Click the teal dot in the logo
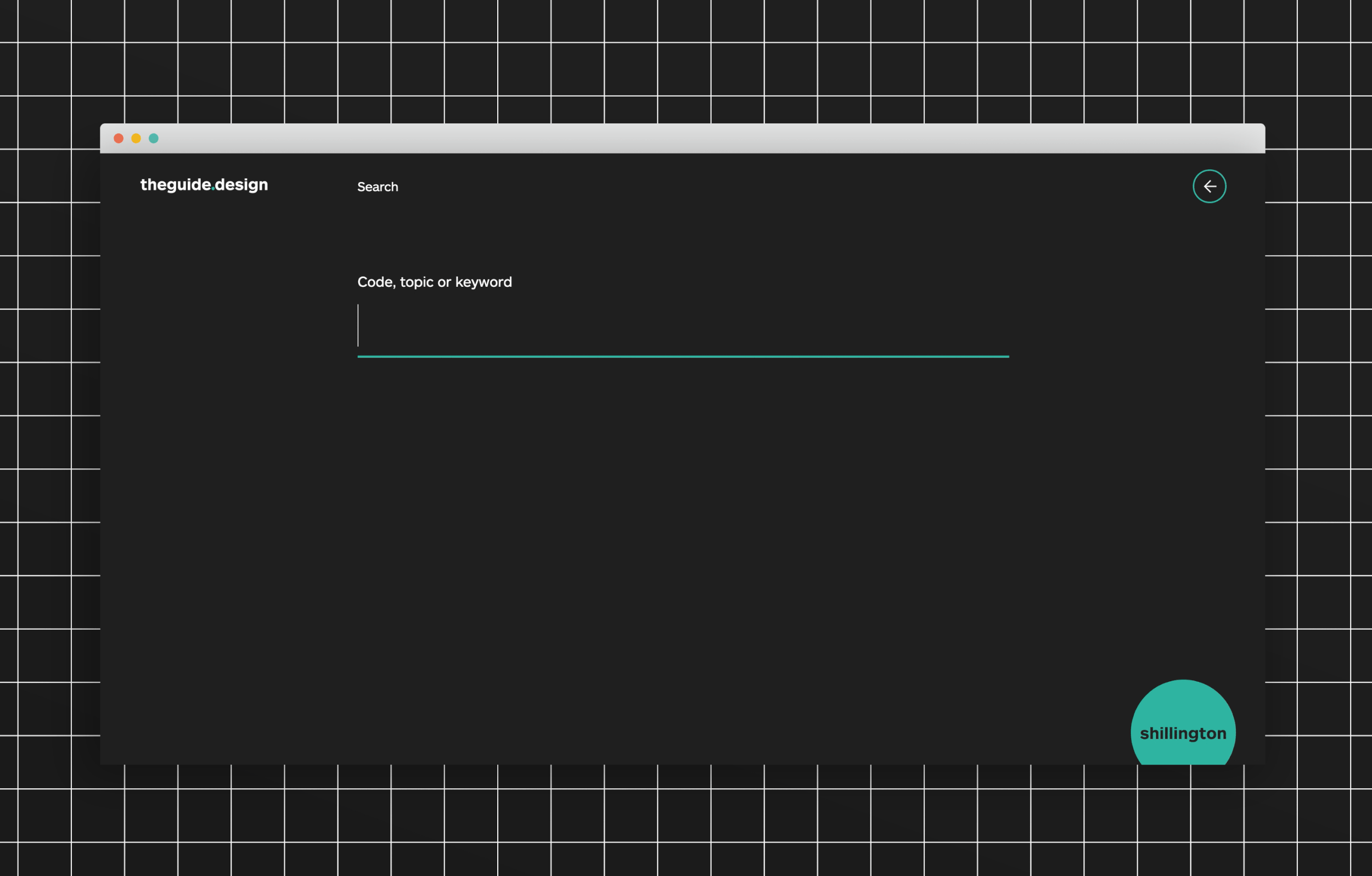 point(214,189)
